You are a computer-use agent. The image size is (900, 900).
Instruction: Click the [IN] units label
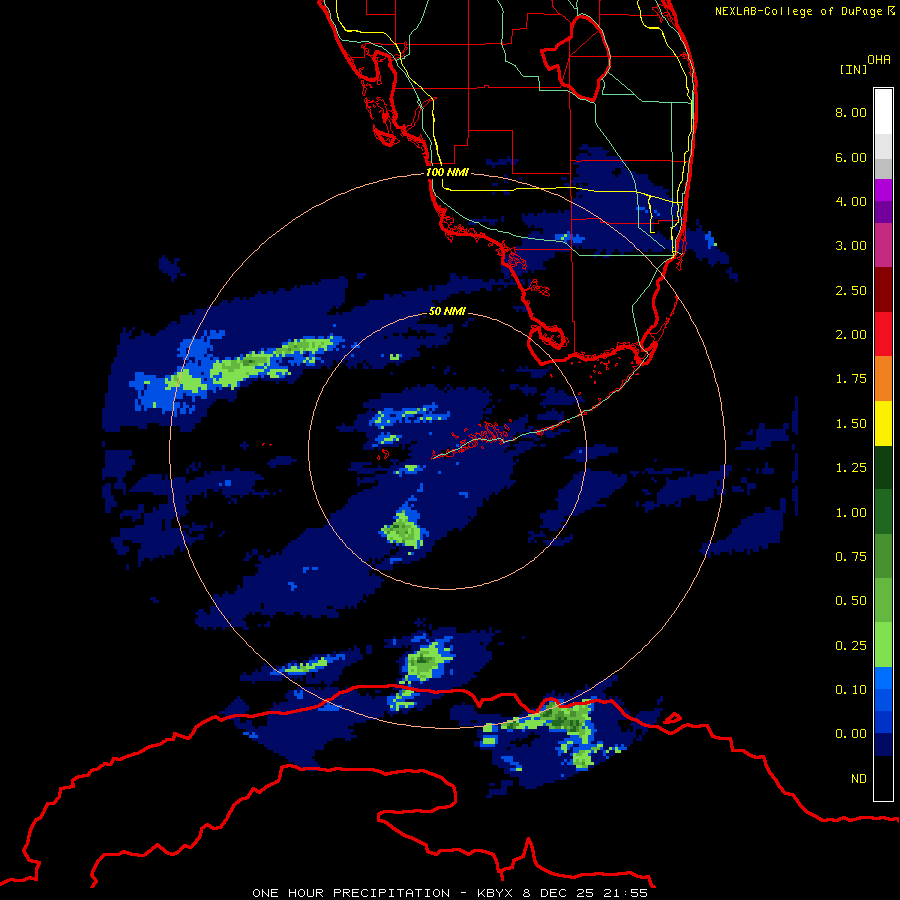pos(853,69)
